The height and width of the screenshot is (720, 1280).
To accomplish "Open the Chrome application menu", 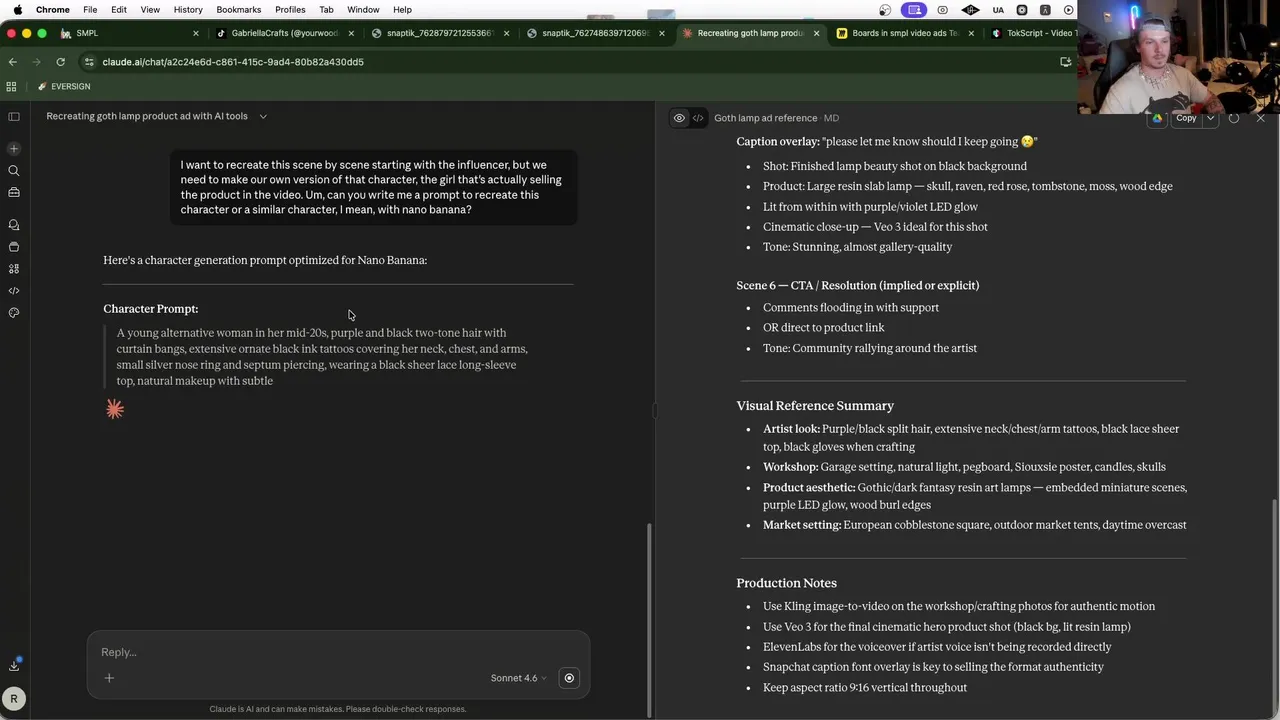I will (x=52, y=10).
